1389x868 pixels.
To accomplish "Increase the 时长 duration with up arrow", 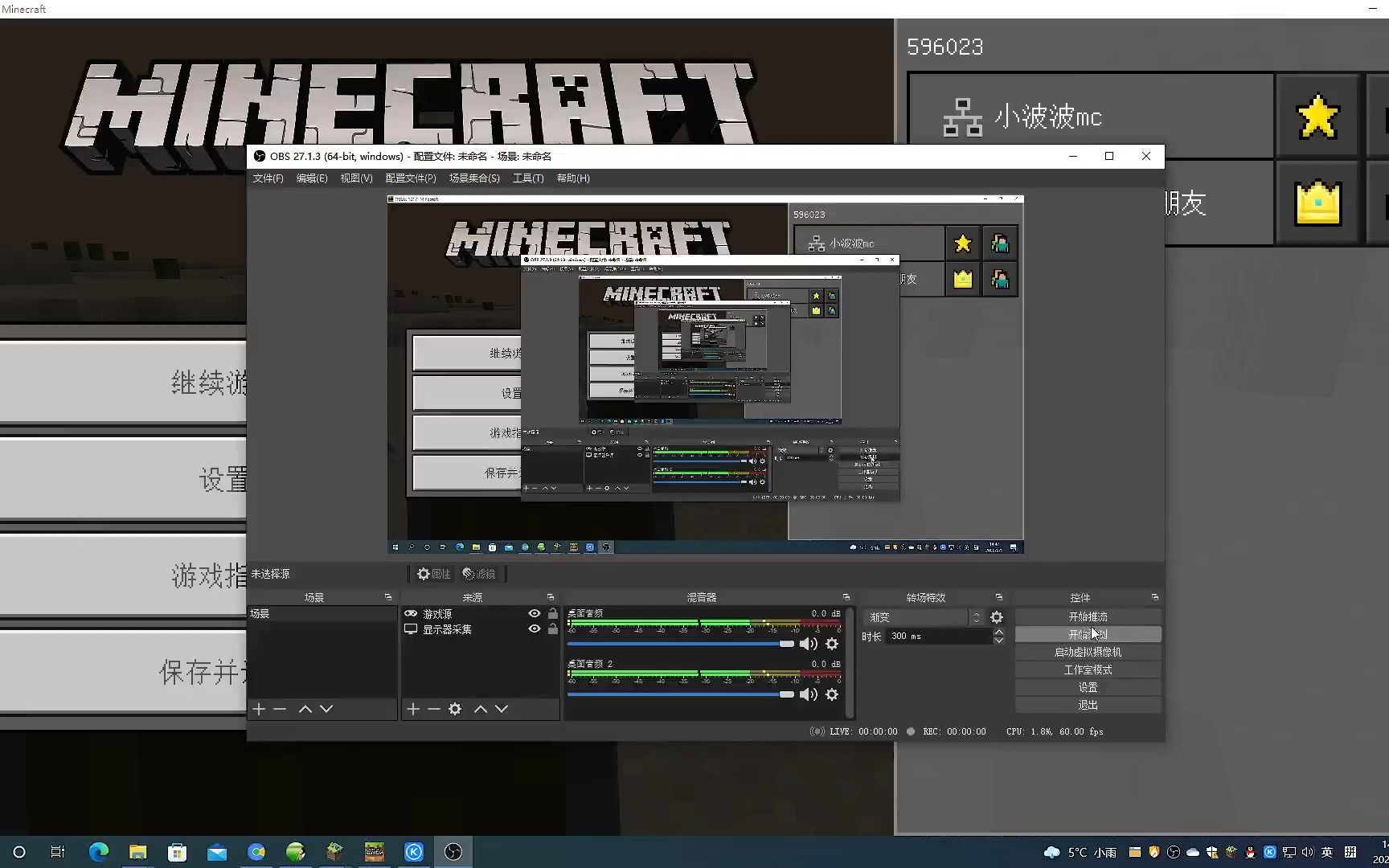I will coord(998,632).
